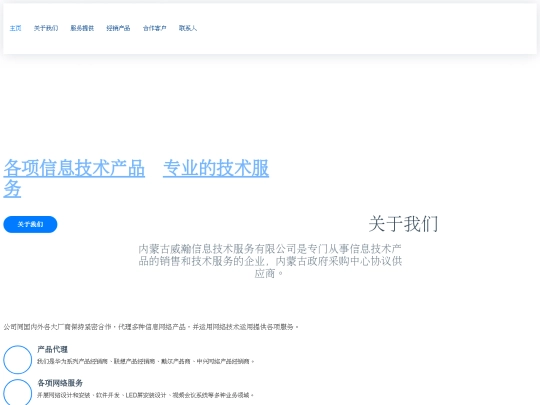Go to 关于我们 in the navigation bar
This screenshot has height=405, width=540.
click(46, 28)
